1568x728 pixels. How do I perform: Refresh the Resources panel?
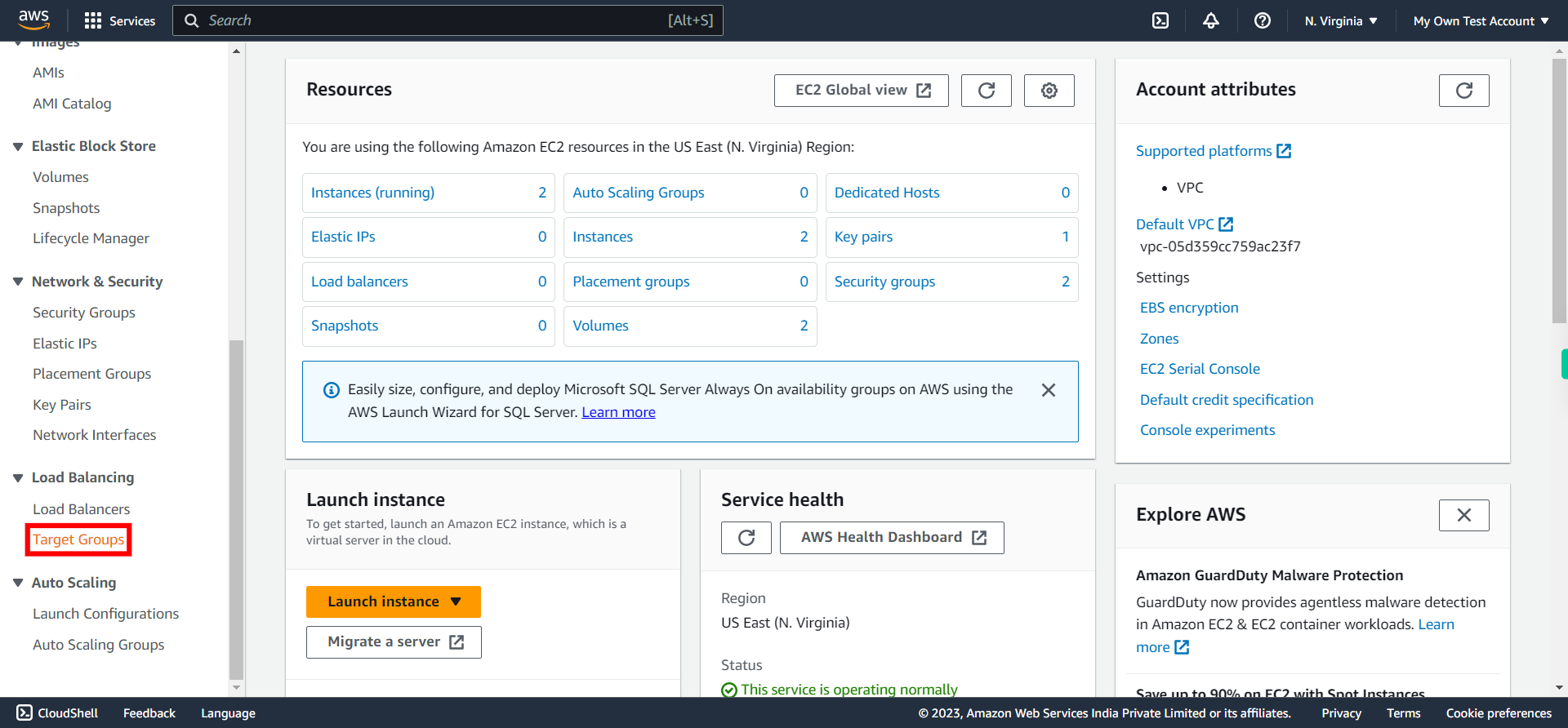coord(987,91)
